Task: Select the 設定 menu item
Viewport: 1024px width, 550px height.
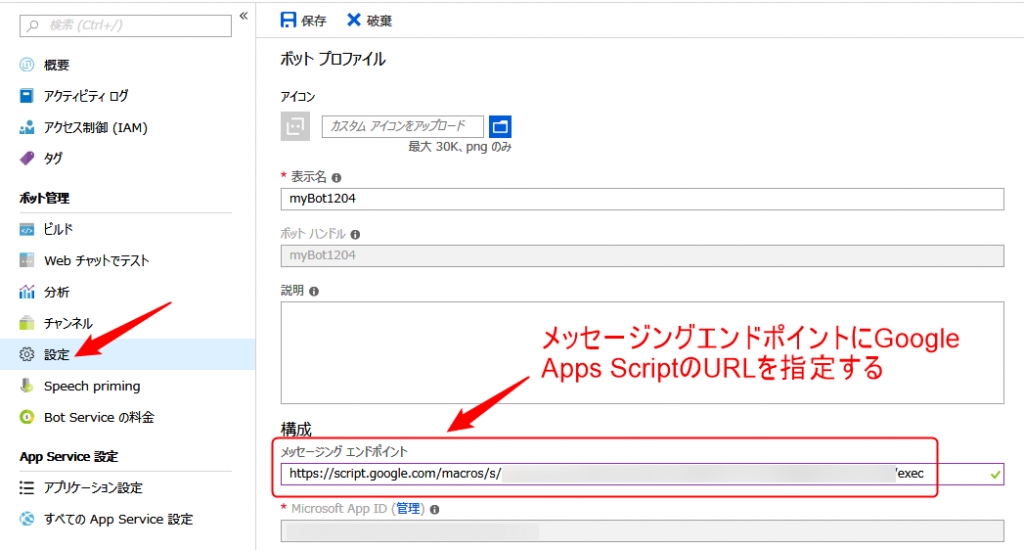Action: click(x=127, y=355)
